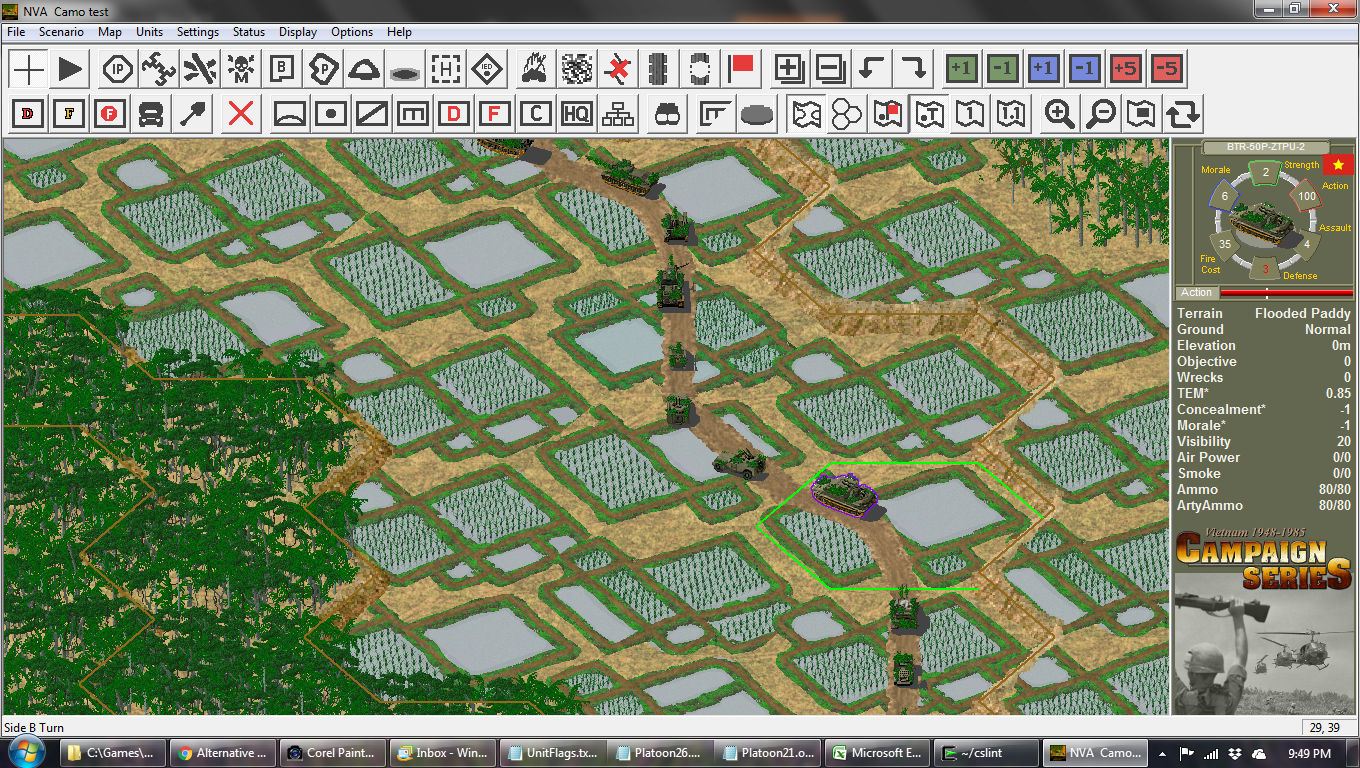Screen dimensions: 1360x768
Task: Click the red flag objective icon
Action: (741, 70)
